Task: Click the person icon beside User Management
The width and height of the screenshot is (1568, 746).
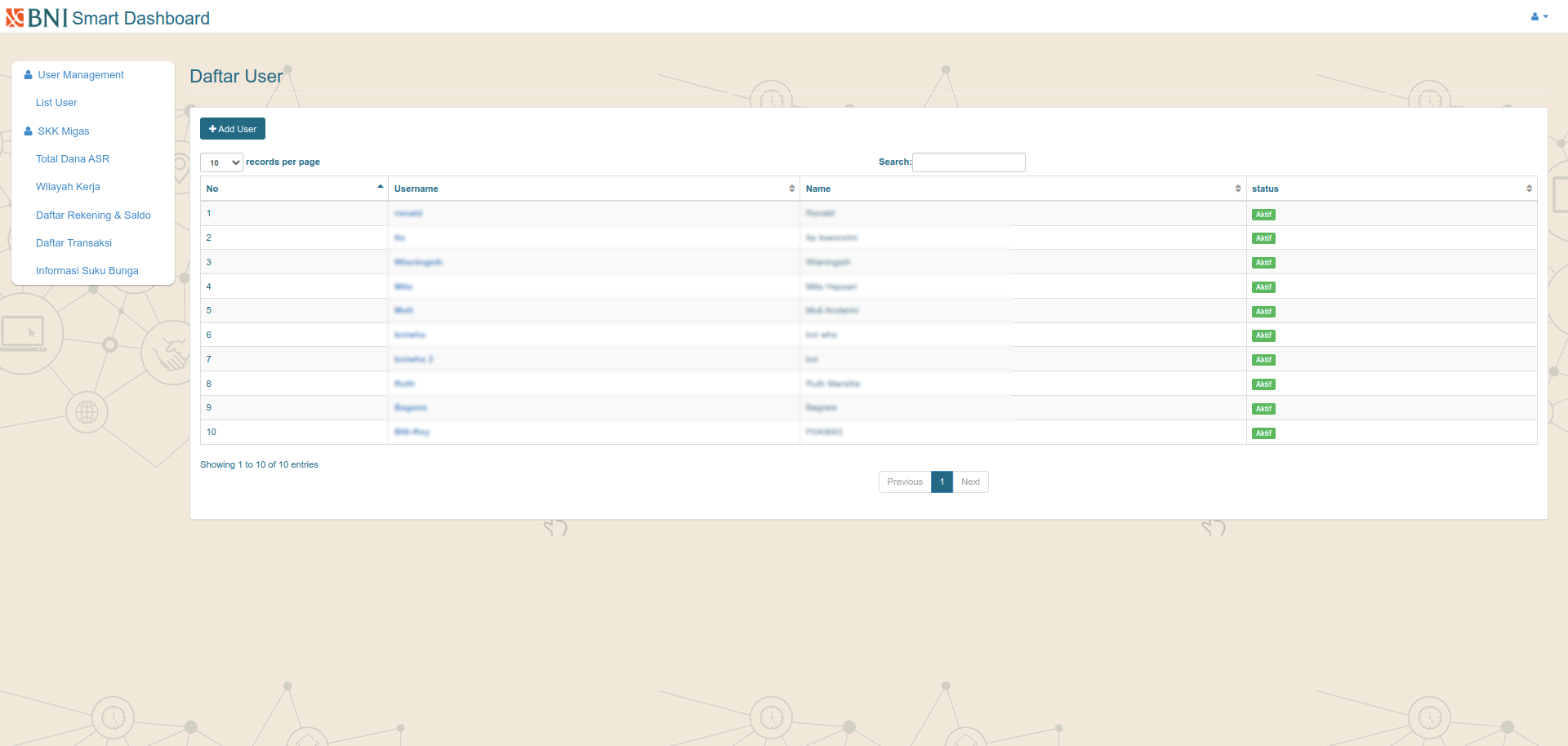Action: click(27, 74)
